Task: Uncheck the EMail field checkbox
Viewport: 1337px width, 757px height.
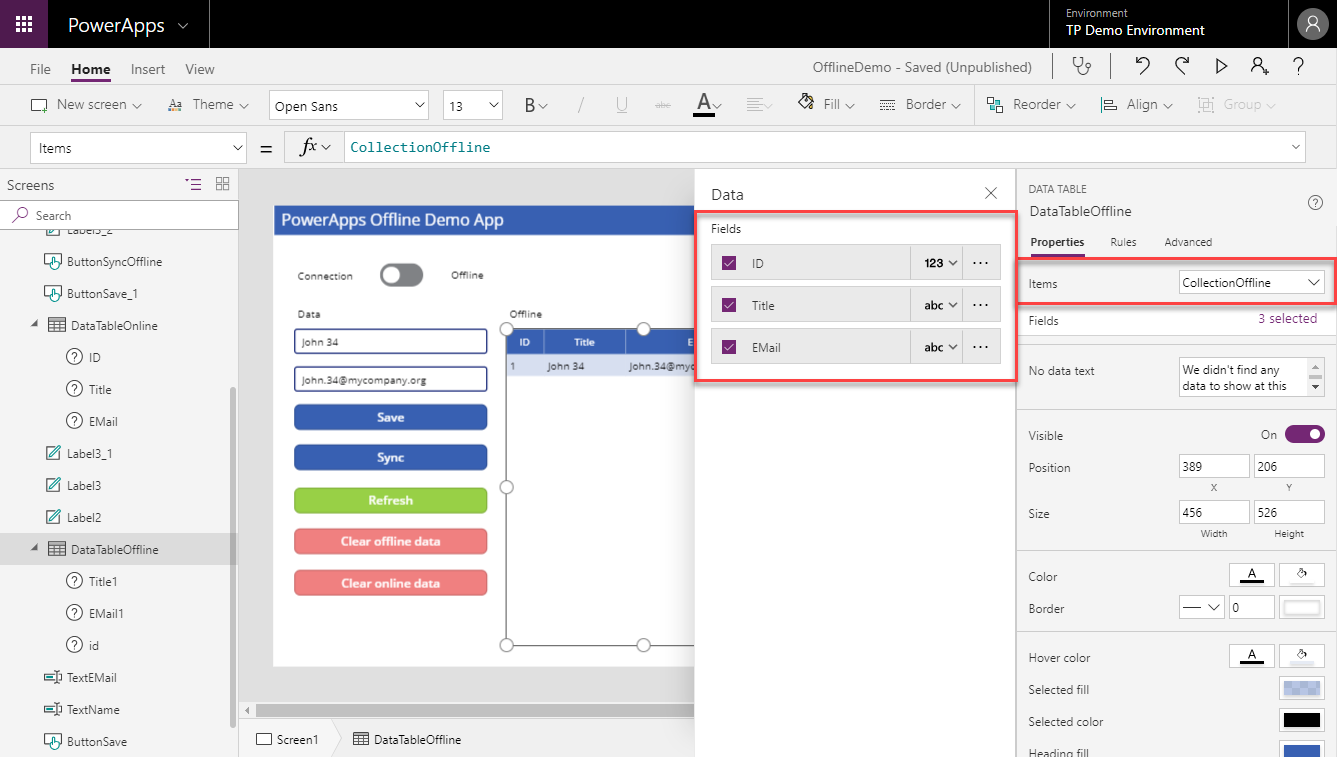Action: tap(729, 347)
